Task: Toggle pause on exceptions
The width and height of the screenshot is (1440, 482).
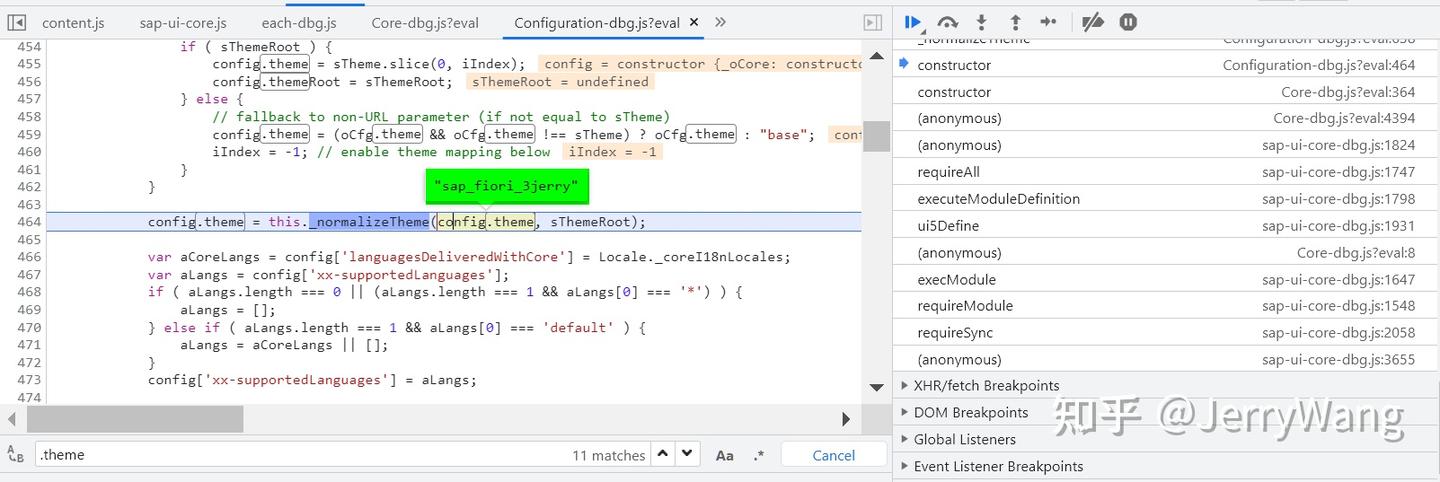Action: coord(1128,21)
